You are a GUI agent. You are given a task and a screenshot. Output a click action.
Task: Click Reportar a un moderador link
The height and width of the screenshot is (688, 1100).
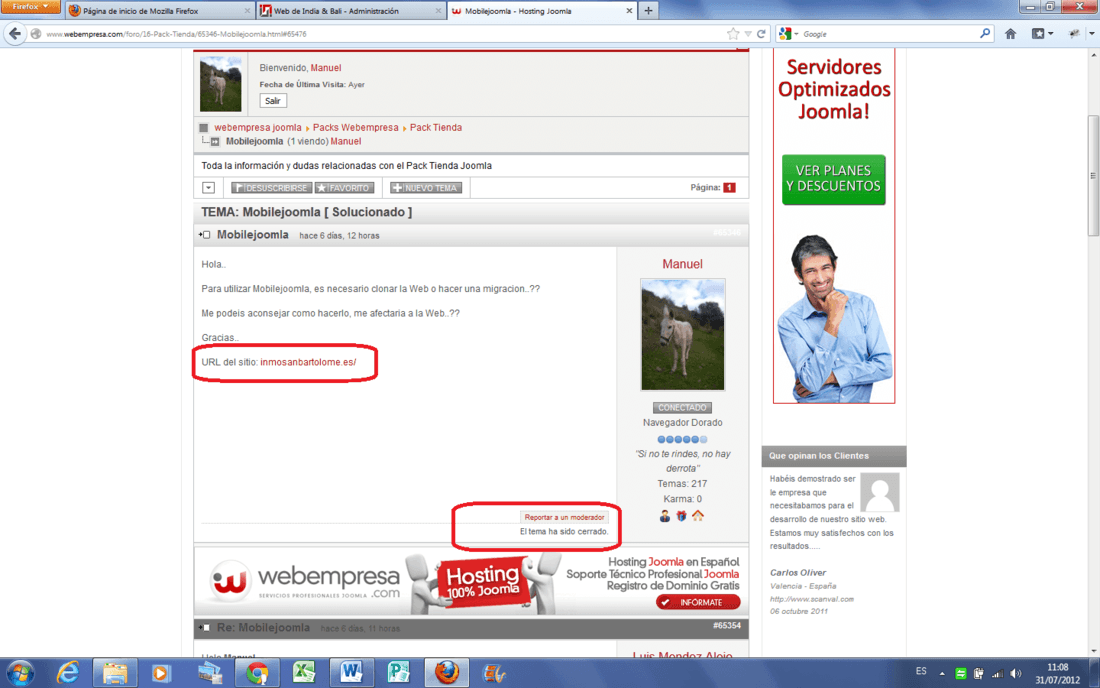point(564,517)
